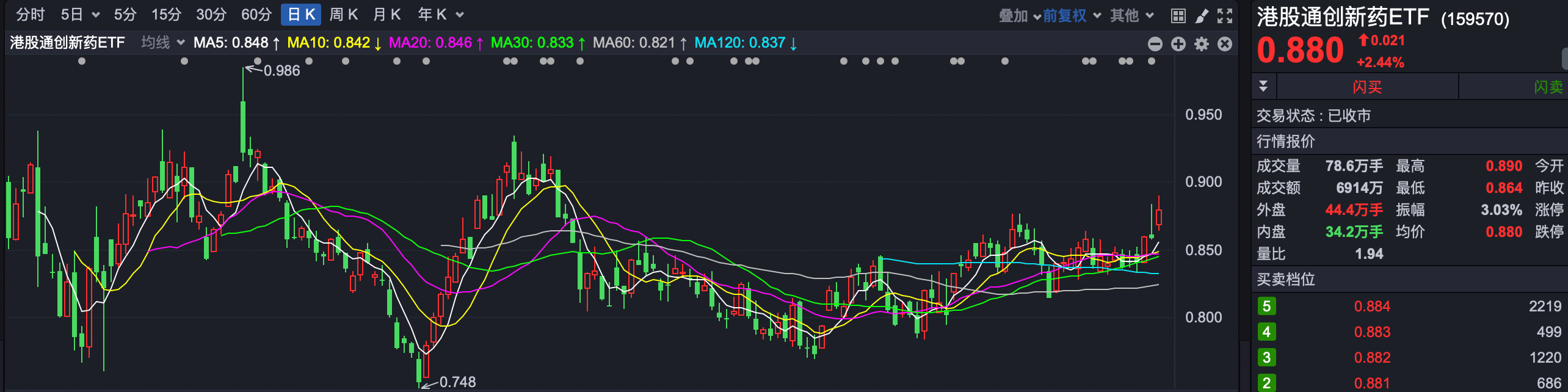Open the multi-chart grid layout icon
This screenshot has height=392, width=1568.
1178,16
